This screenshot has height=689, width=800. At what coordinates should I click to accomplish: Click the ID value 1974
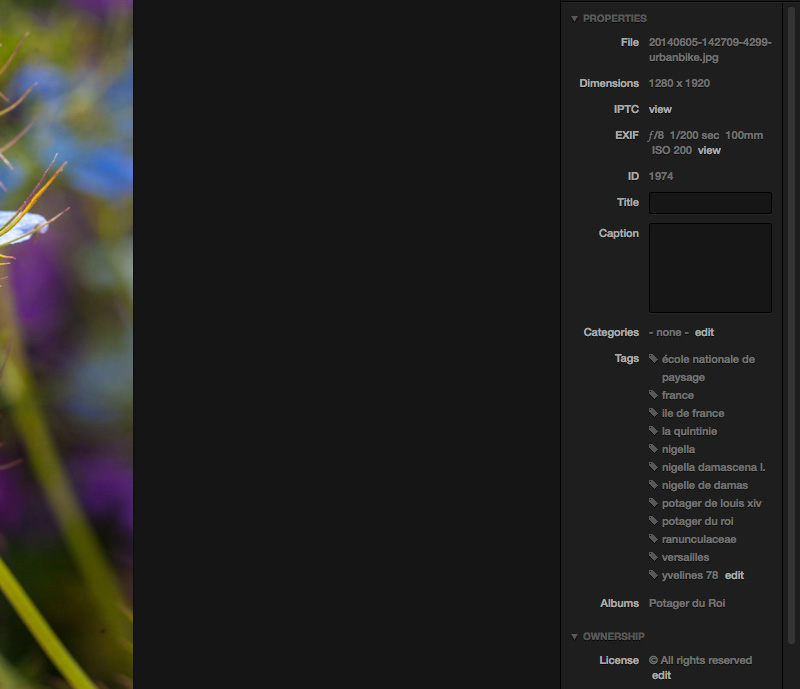[661, 176]
